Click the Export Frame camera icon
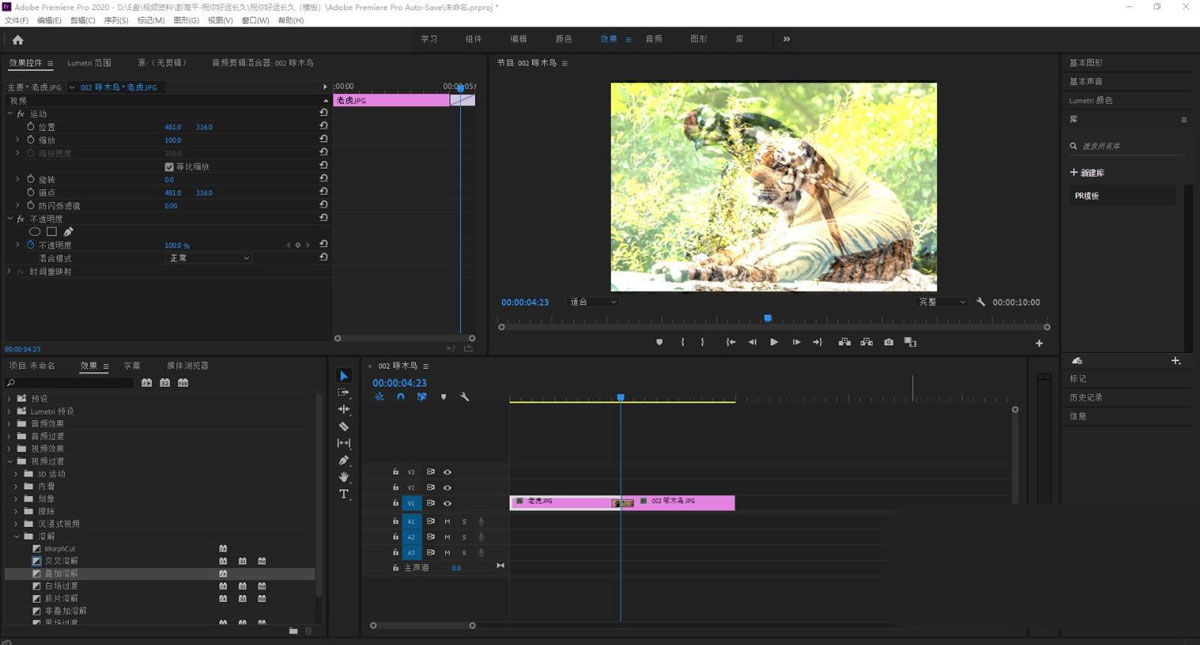This screenshot has width=1200, height=645. pyautogui.click(x=888, y=342)
